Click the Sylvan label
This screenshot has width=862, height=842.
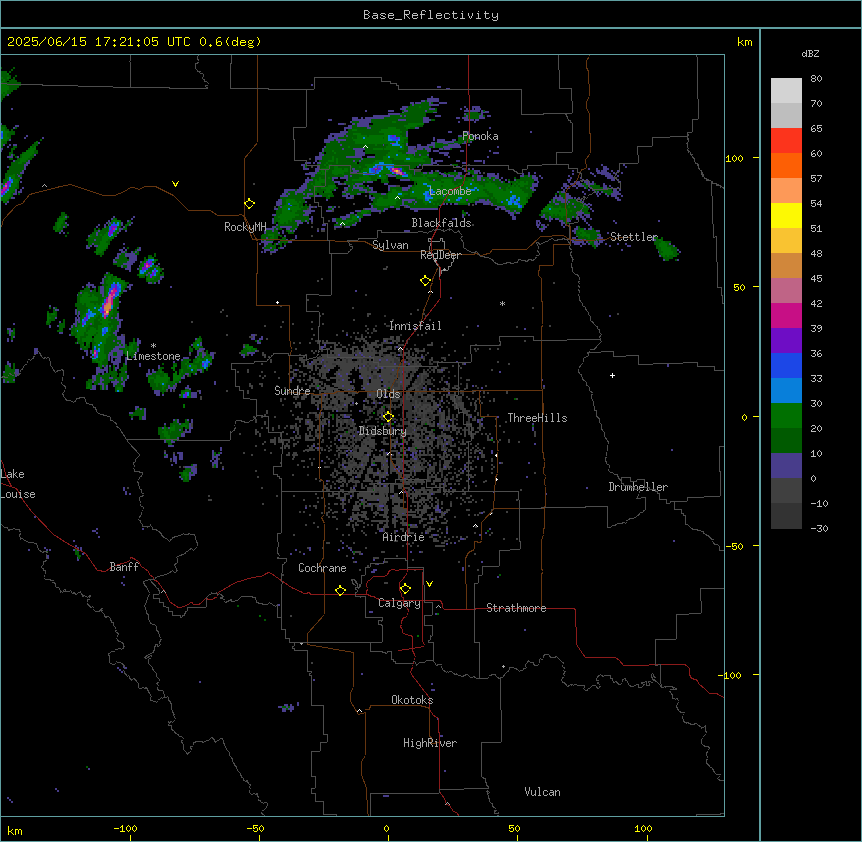pyautogui.click(x=390, y=245)
